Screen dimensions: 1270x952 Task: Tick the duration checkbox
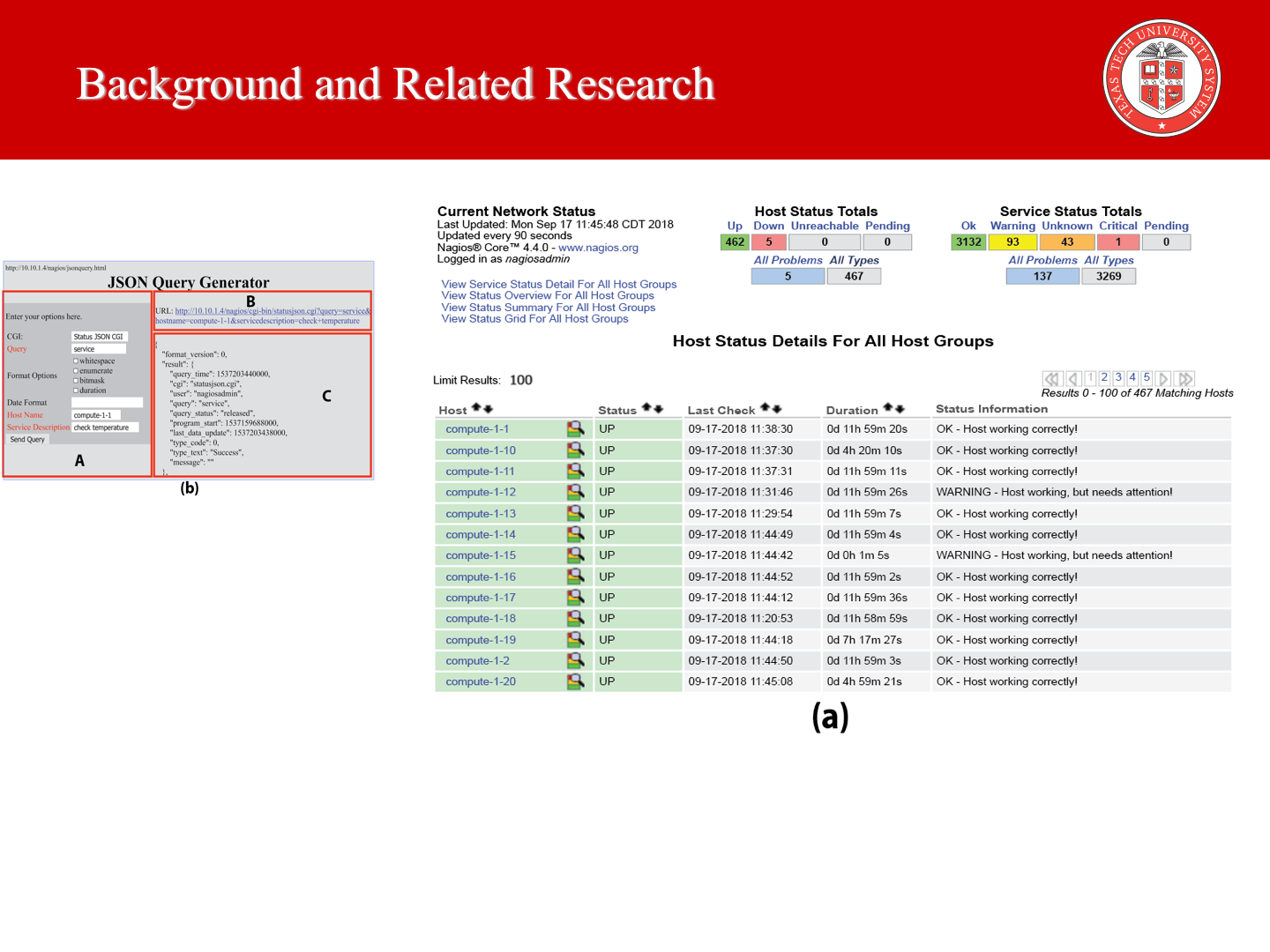tap(76, 390)
